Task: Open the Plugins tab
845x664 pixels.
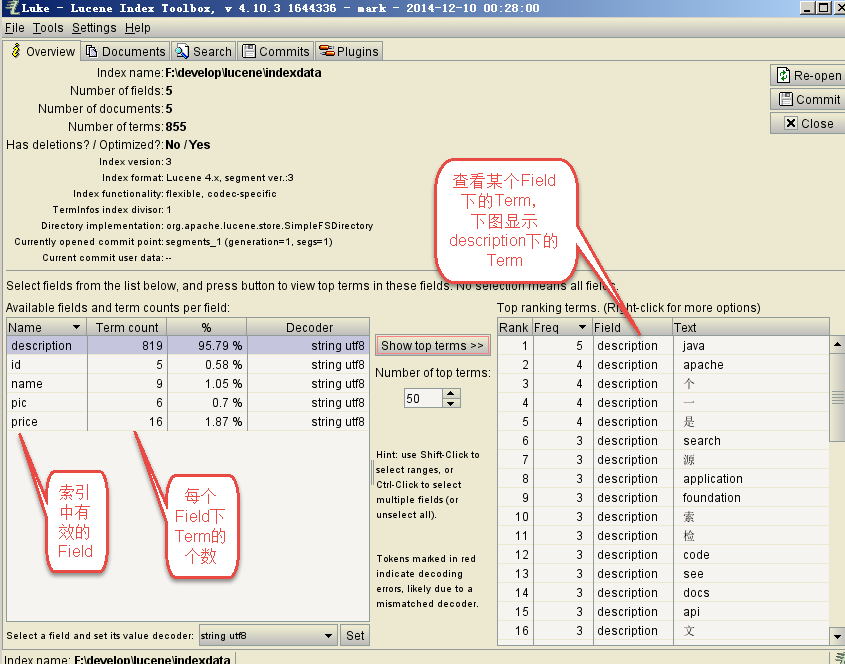Action: click(x=349, y=51)
